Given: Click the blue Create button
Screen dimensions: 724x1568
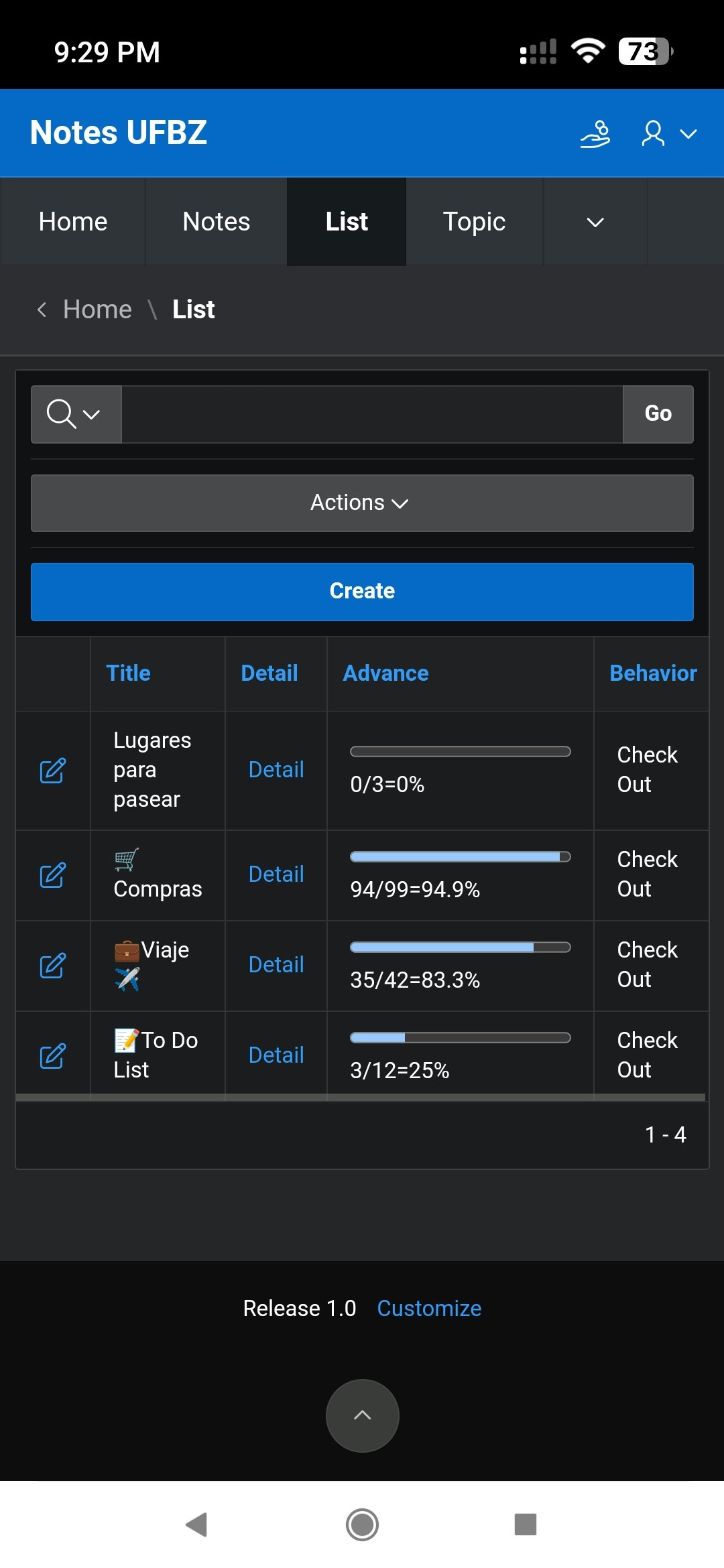Looking at the screenshot, I should [362, 592].
